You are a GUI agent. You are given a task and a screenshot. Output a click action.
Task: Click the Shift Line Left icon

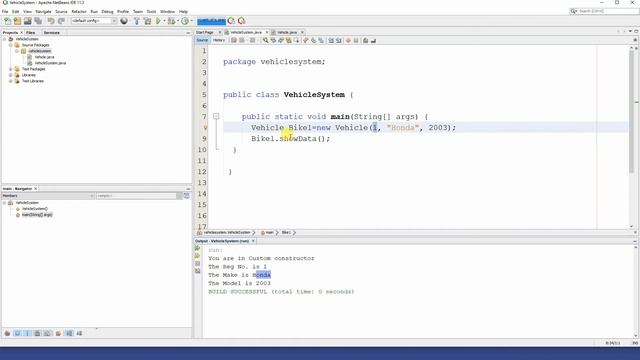point(331,40)
